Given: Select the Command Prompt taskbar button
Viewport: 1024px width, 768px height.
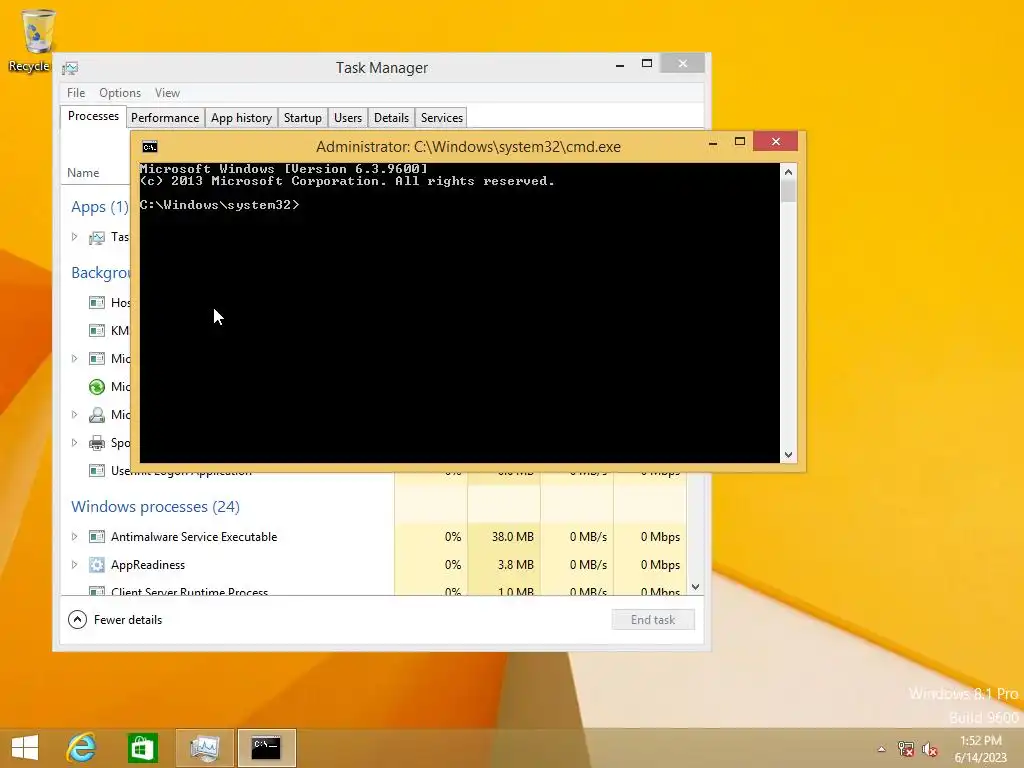Looking at the screenshot, I should point(266,747).
